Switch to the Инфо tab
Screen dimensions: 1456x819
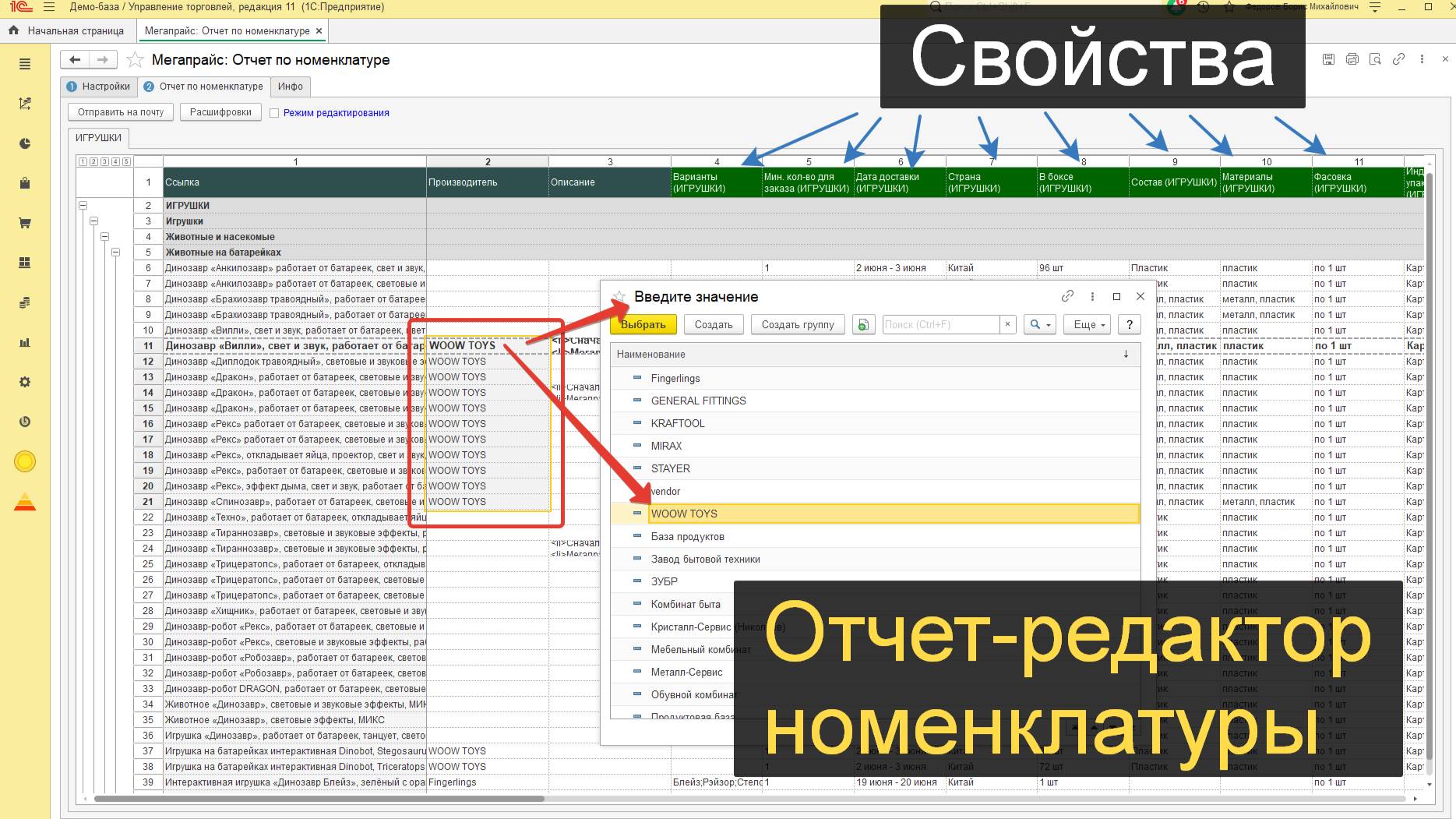point(291,86)
